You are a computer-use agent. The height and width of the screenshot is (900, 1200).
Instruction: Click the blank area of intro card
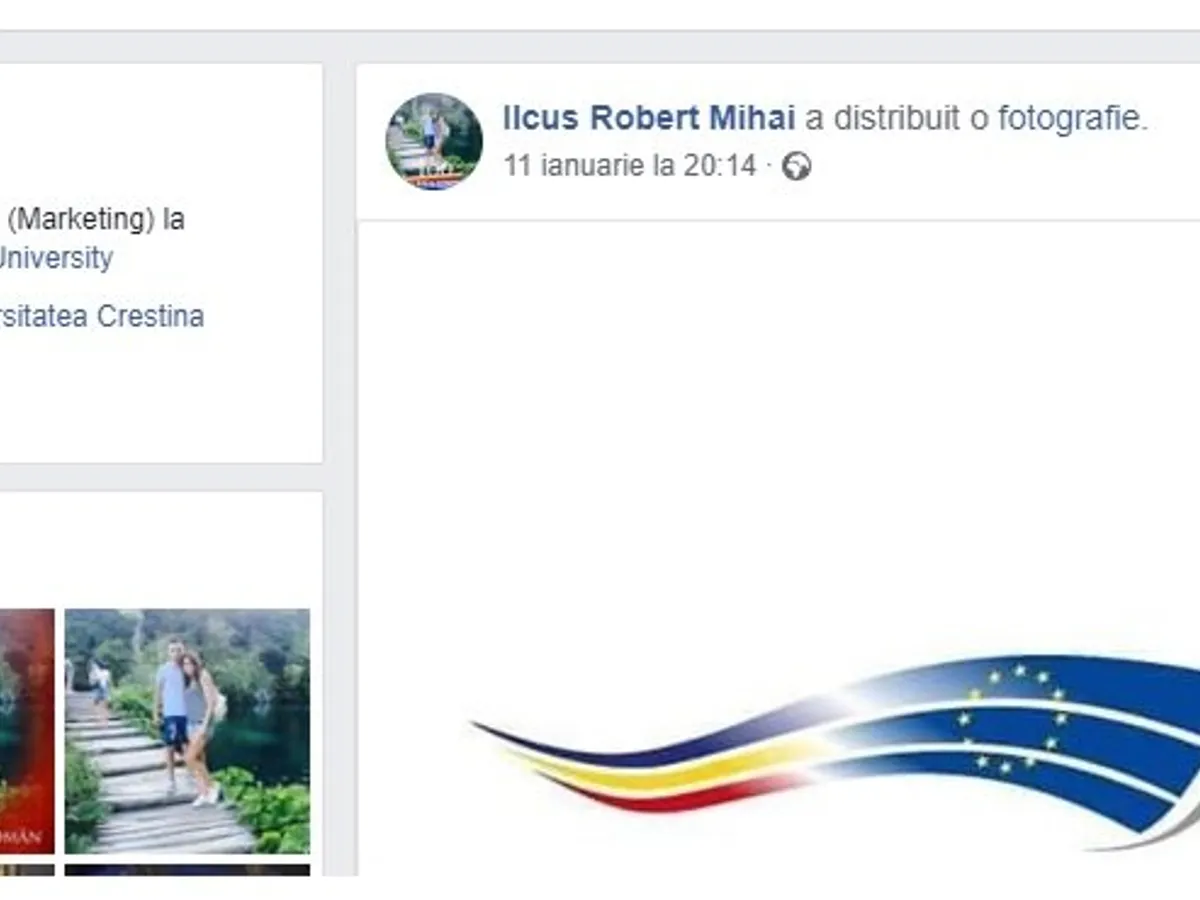pos(160,400)
